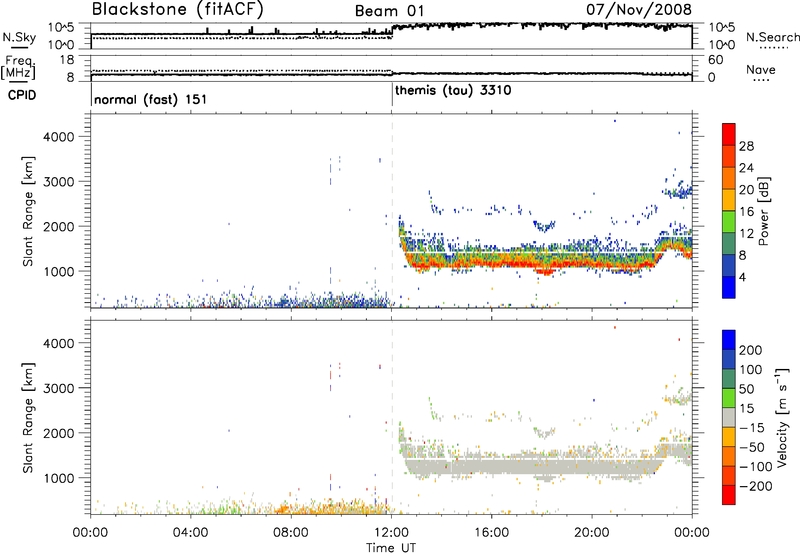Click the '1000' tick of velocity panel range axis
Screen dimensions: 800x554
tap(58, 478)
